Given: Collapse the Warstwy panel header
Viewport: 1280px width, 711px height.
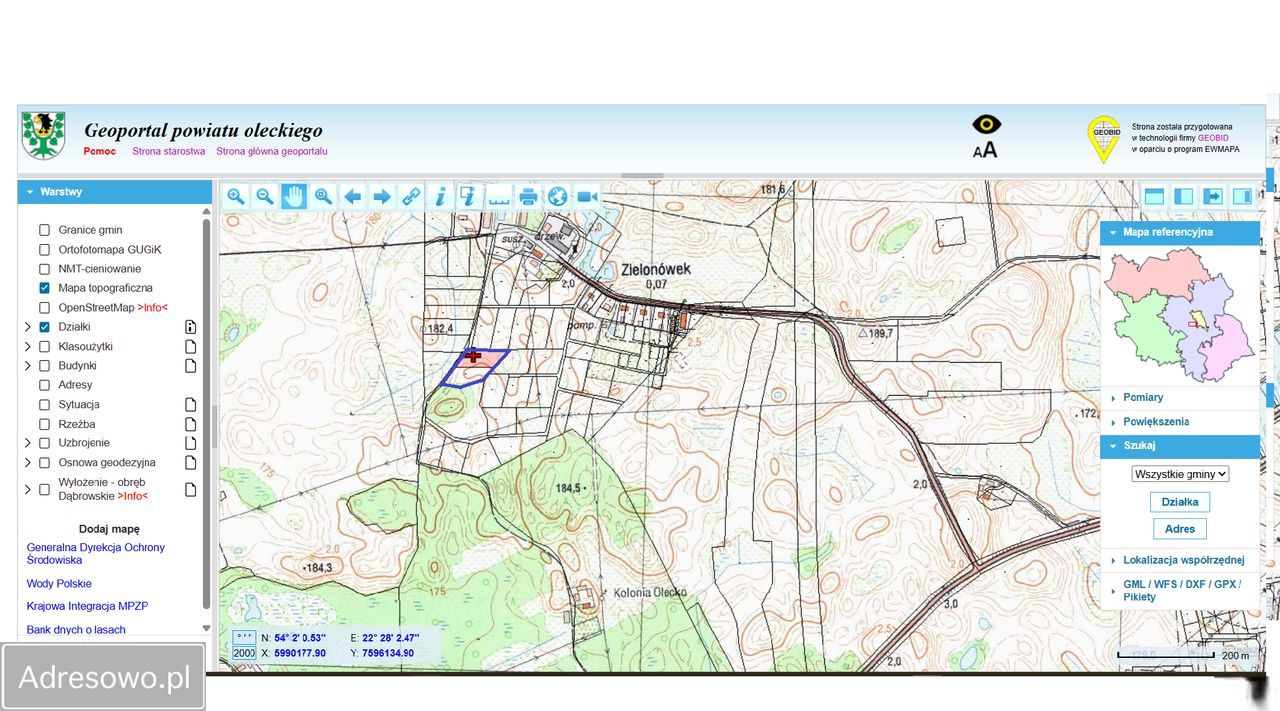Looking at the screenshot, I should pos(115,192).
